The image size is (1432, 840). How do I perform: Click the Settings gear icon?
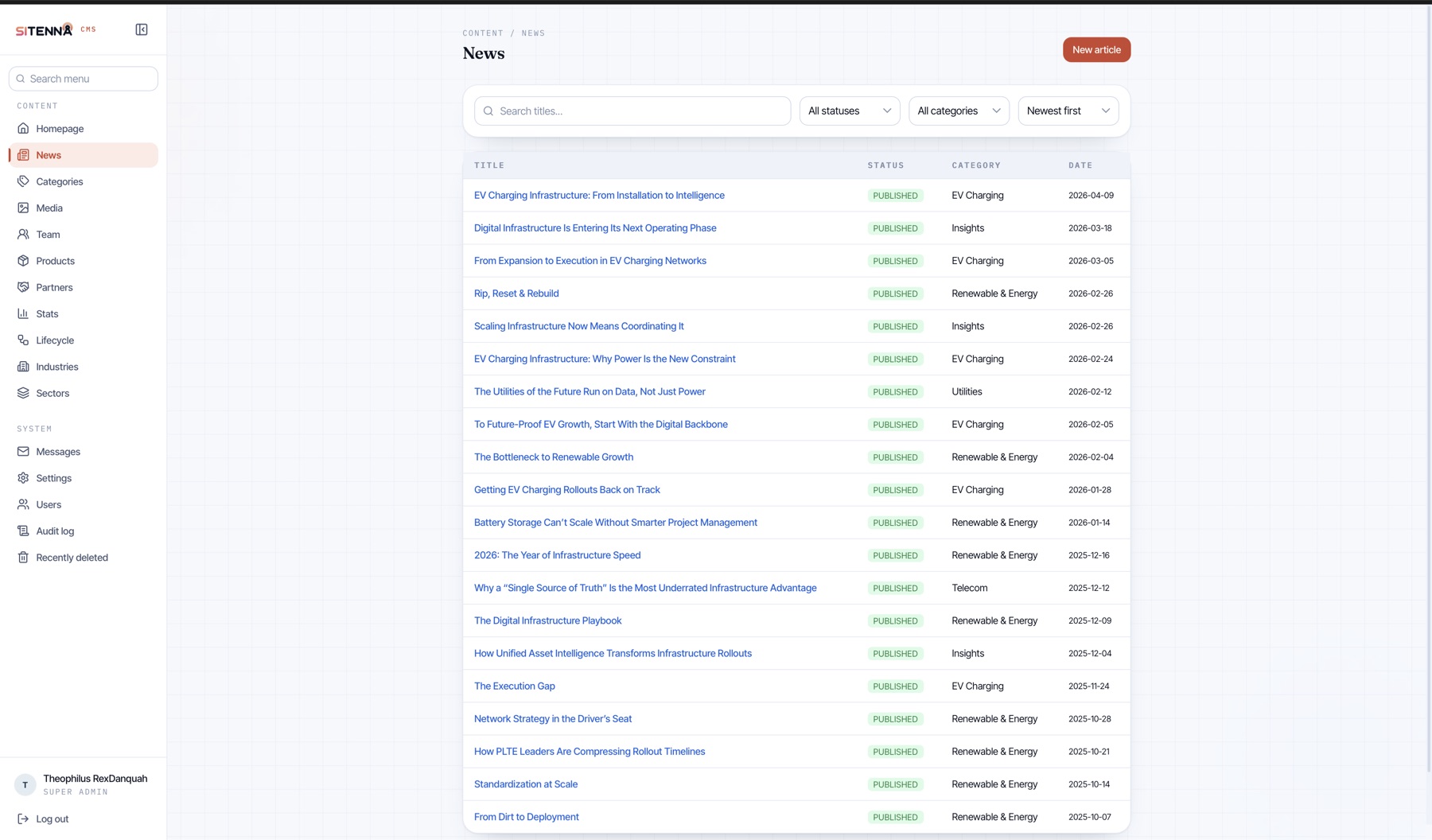point(23,478)
